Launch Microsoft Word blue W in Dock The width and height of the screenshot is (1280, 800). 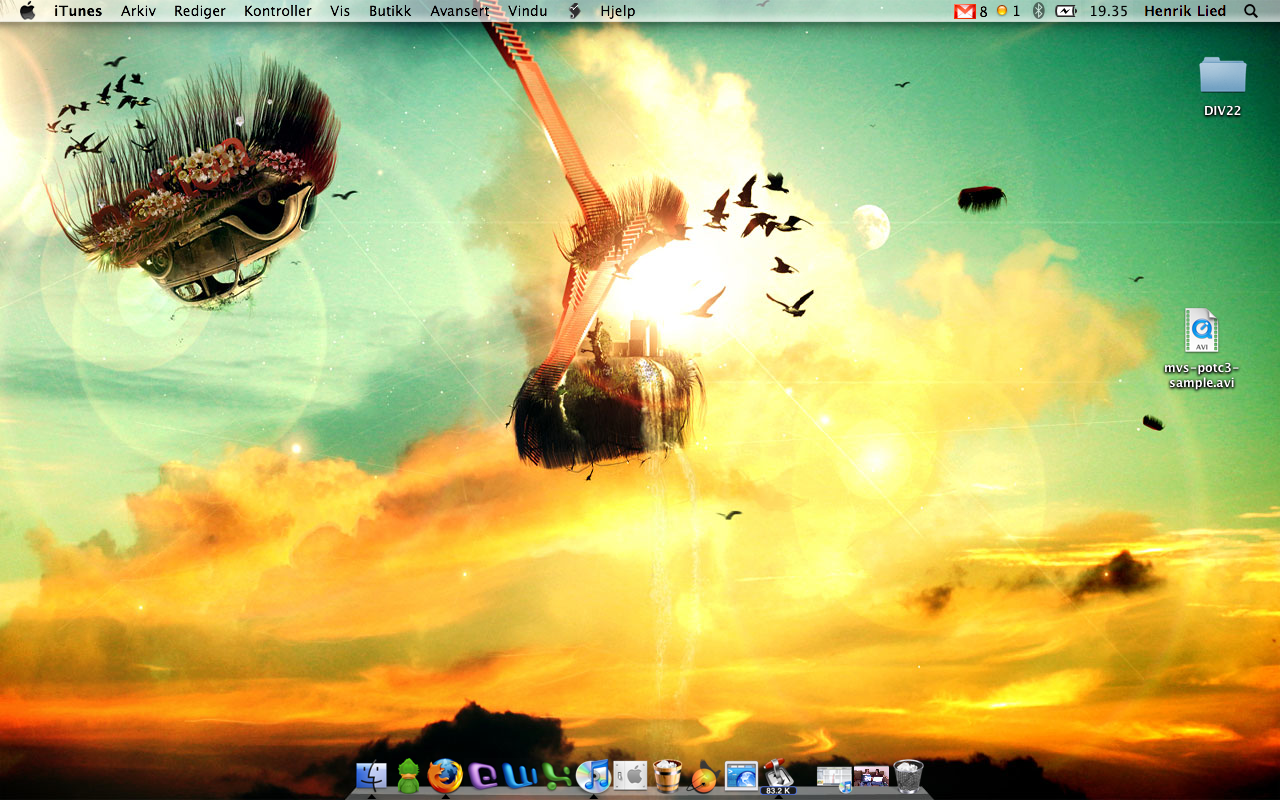(520, 775)
